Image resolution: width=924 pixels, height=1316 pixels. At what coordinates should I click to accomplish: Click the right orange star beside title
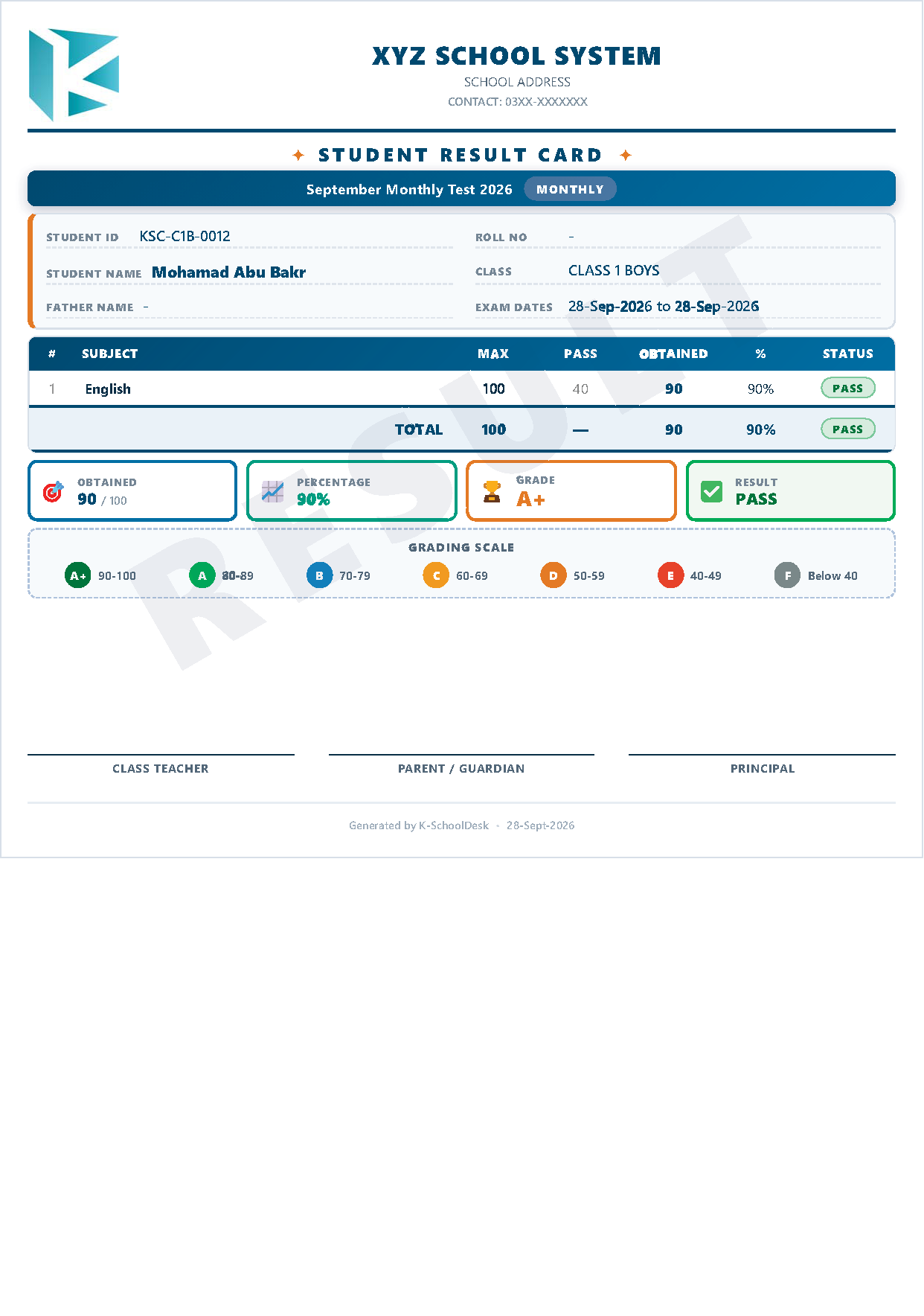tap(626, 155)
